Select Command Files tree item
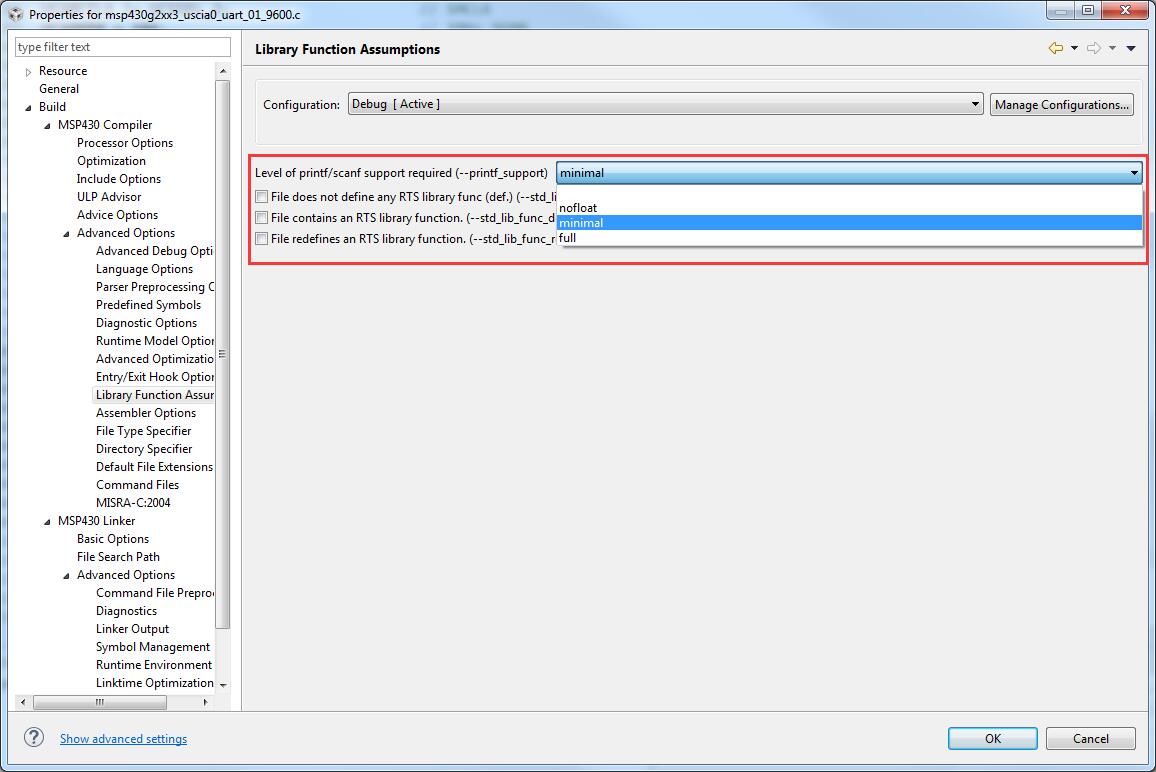 coord(137,484)
